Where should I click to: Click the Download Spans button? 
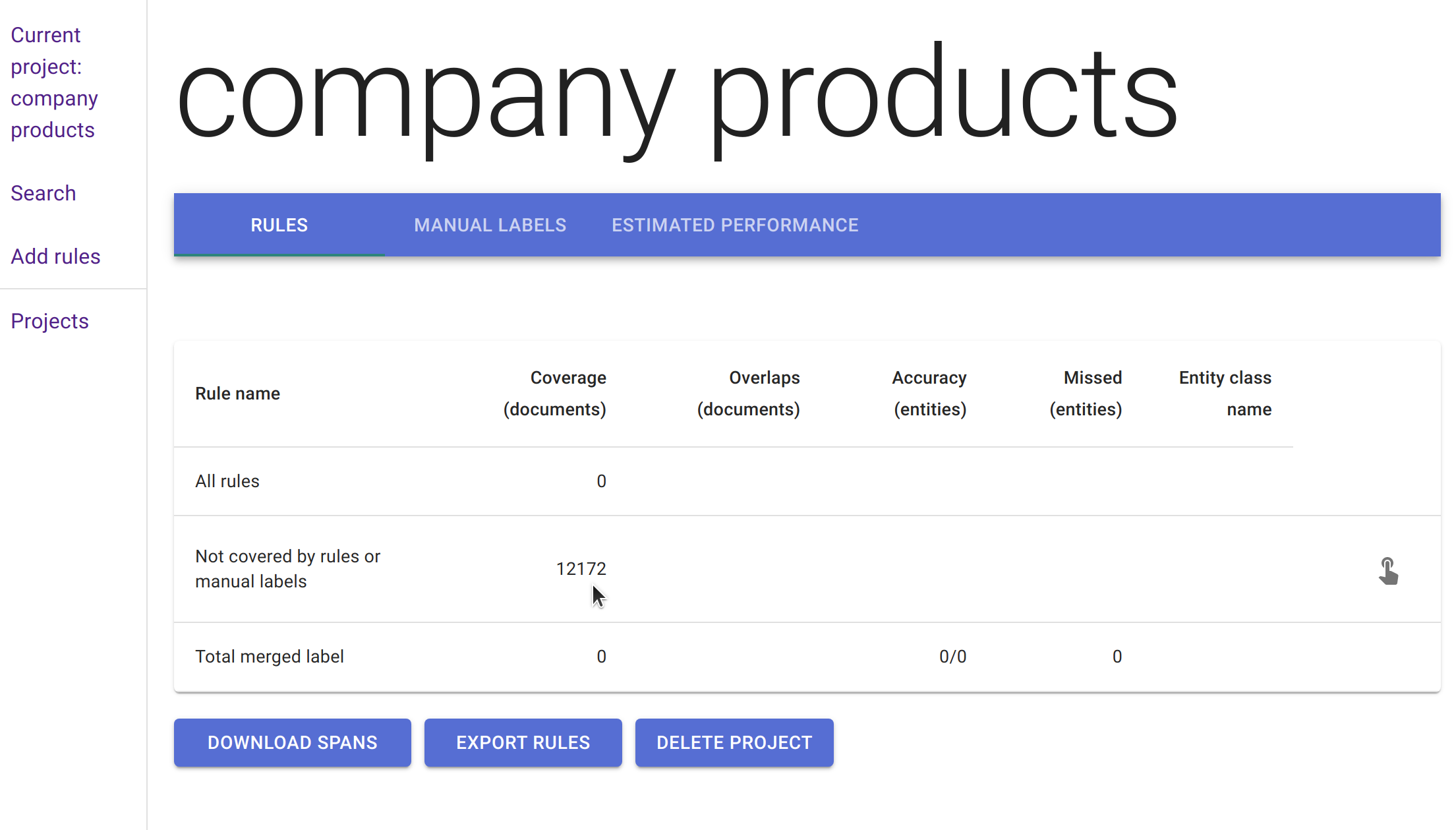coord(292,743)
